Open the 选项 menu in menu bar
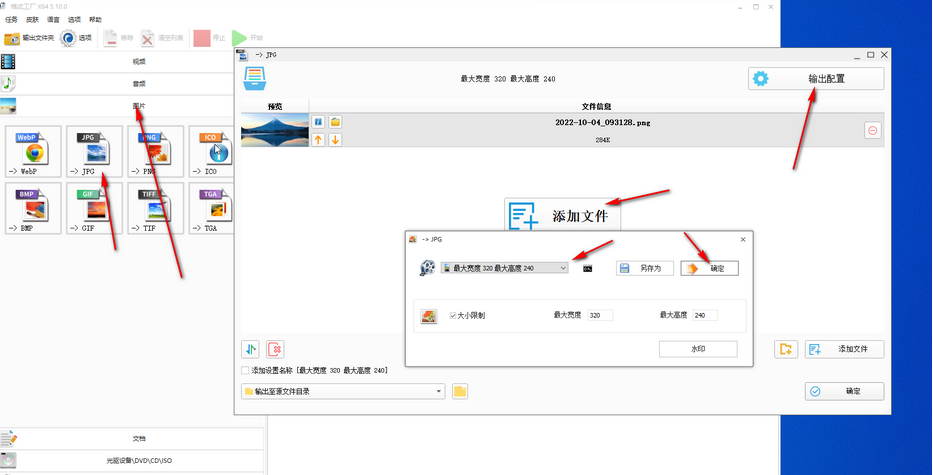Image resolution: width=933 pixels, height=475 pixels. [74, 20]
